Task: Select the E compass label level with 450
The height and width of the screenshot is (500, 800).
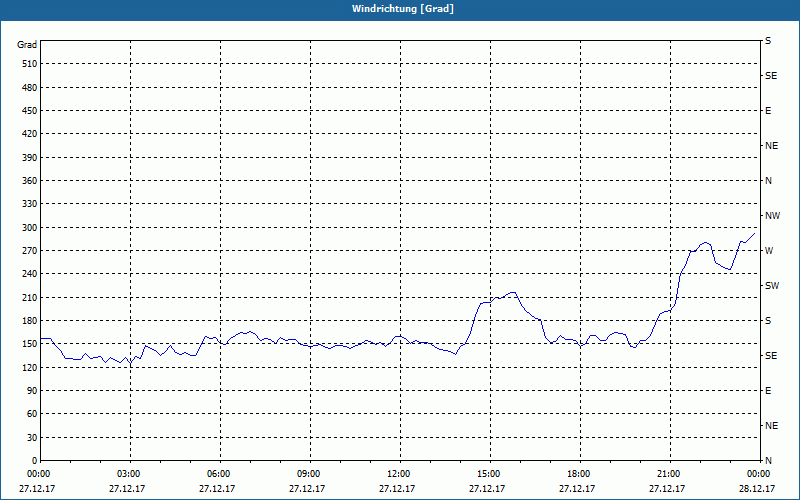Action: click(x=768, y=111)
